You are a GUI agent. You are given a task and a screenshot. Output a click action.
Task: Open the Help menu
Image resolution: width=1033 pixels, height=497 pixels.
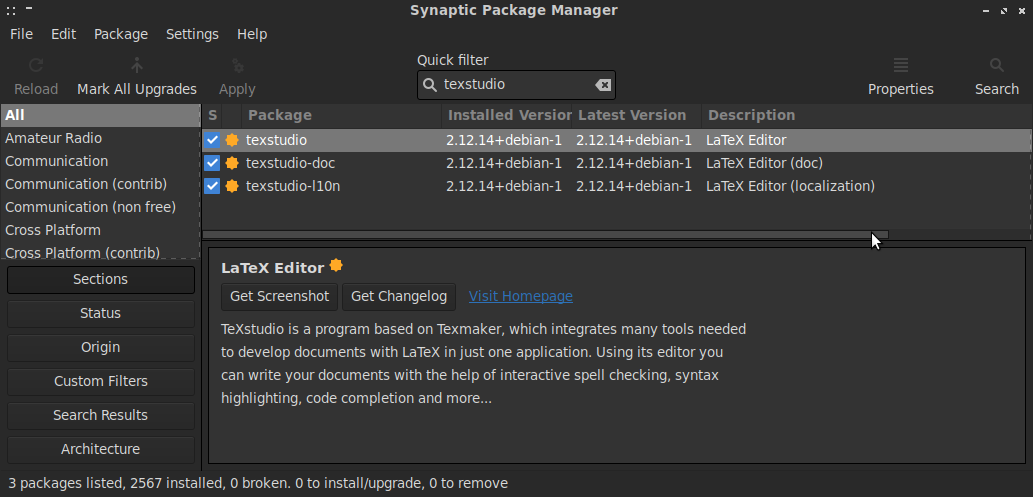(x=252, y=34)
